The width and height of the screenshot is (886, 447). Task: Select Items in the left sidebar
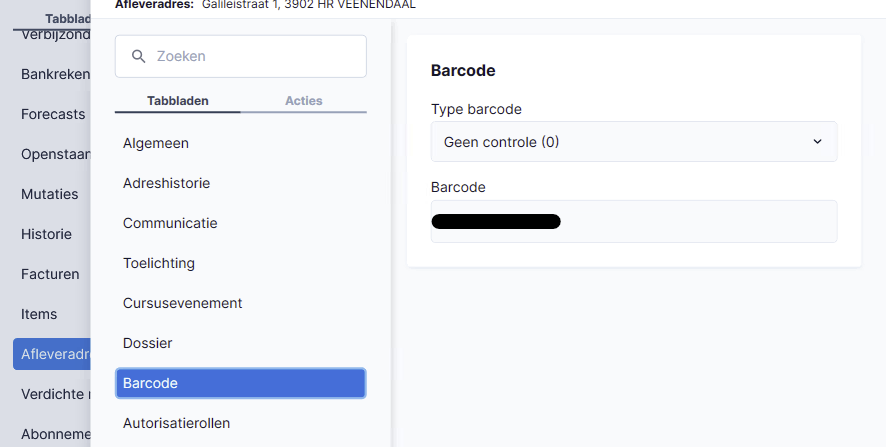[x=39, y=314]
